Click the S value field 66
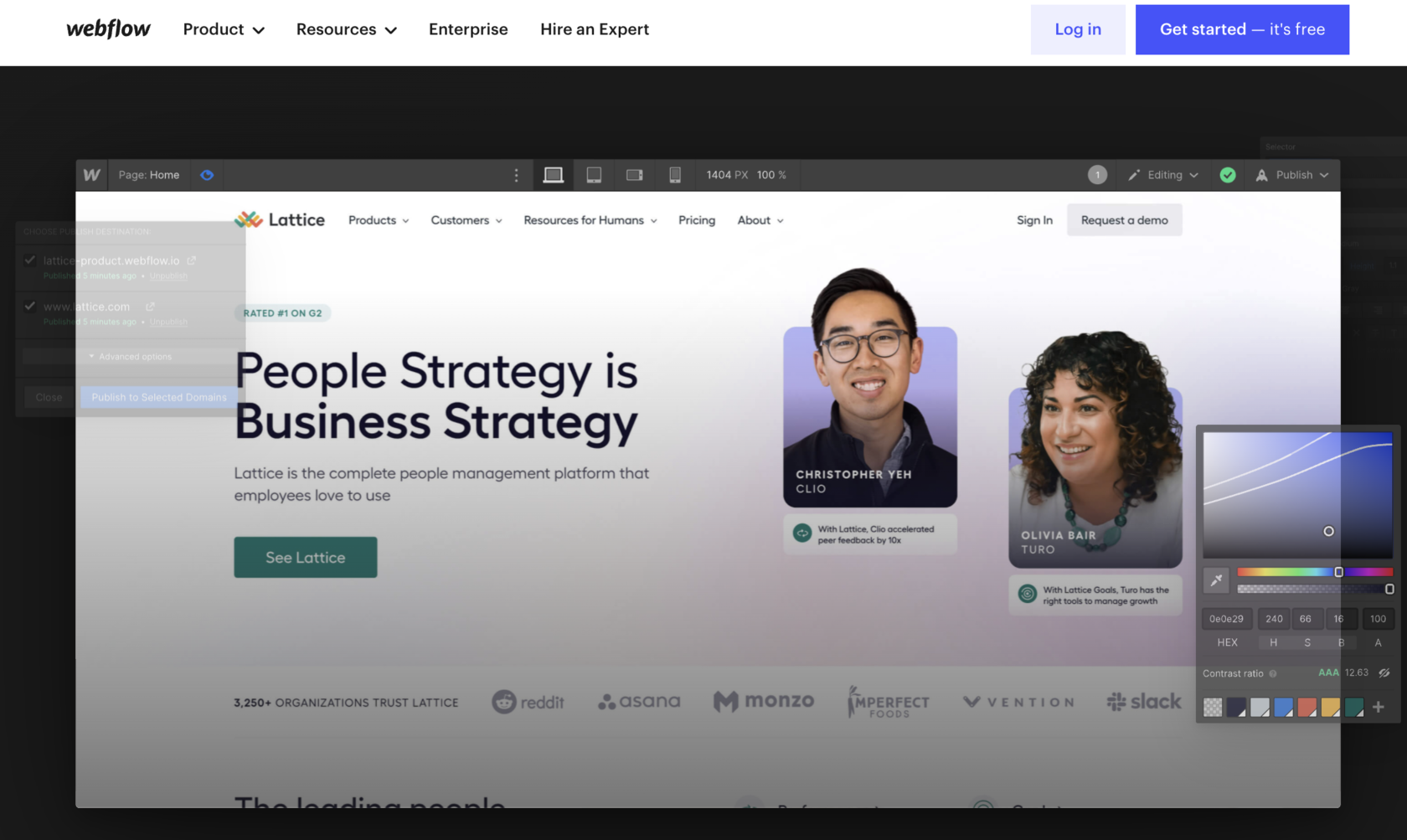This screenshot has height=840, width=1407. [1306, 619]
